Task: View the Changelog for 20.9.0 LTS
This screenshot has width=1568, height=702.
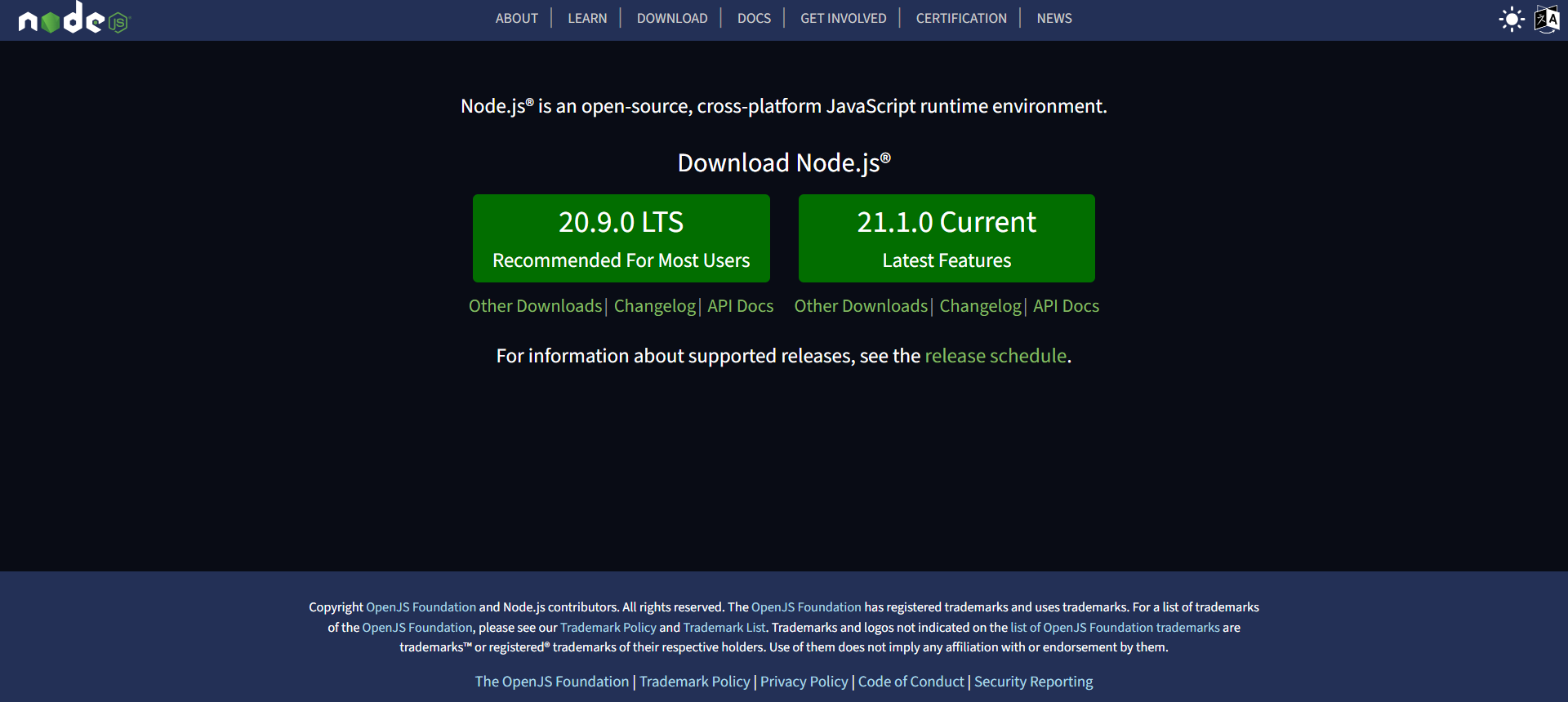Action: click(x=655, y=306)
